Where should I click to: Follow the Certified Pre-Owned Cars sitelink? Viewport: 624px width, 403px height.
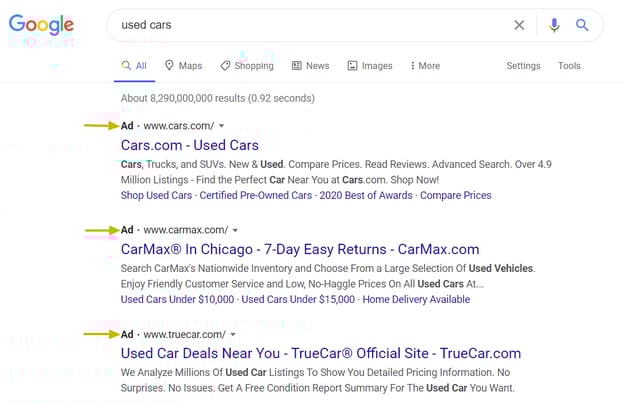coord(255,195)
